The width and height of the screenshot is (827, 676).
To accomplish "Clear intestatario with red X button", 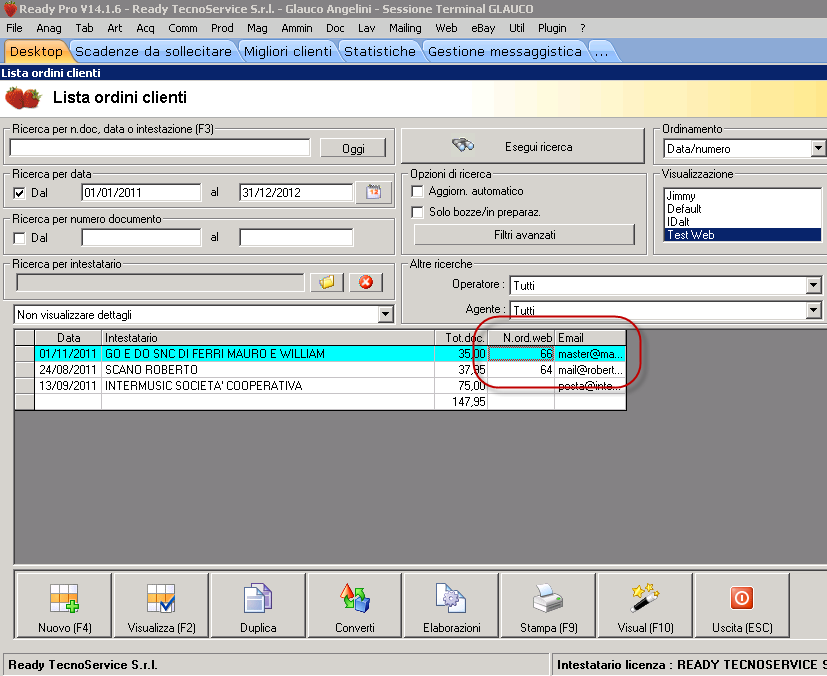I will point(366,282).
